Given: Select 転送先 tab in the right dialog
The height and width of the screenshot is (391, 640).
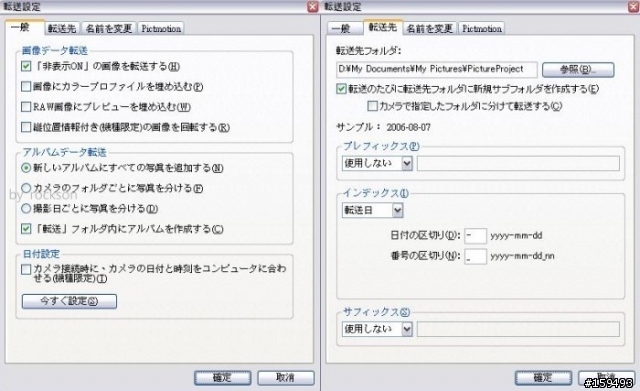Looking at the screenshot, I should coord(383,27).
